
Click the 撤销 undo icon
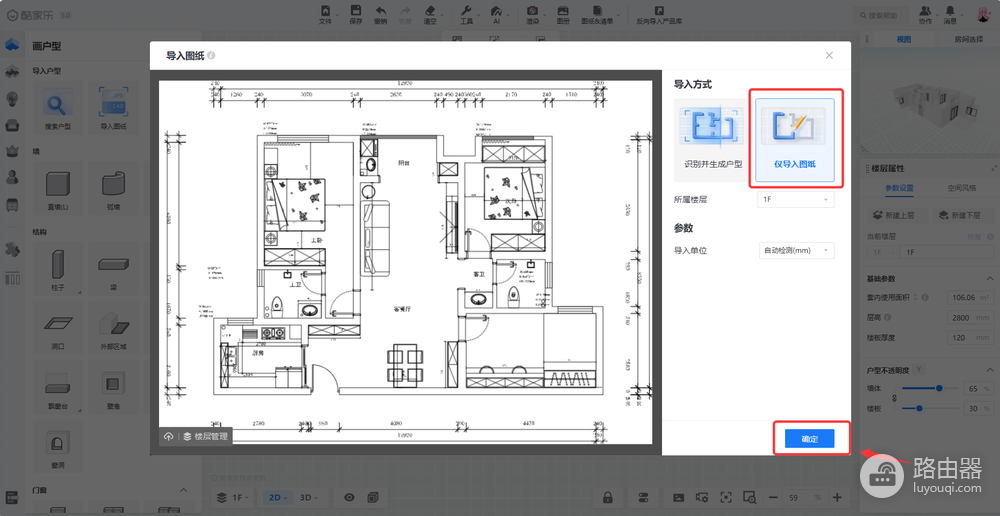click(x=381, y=15)
